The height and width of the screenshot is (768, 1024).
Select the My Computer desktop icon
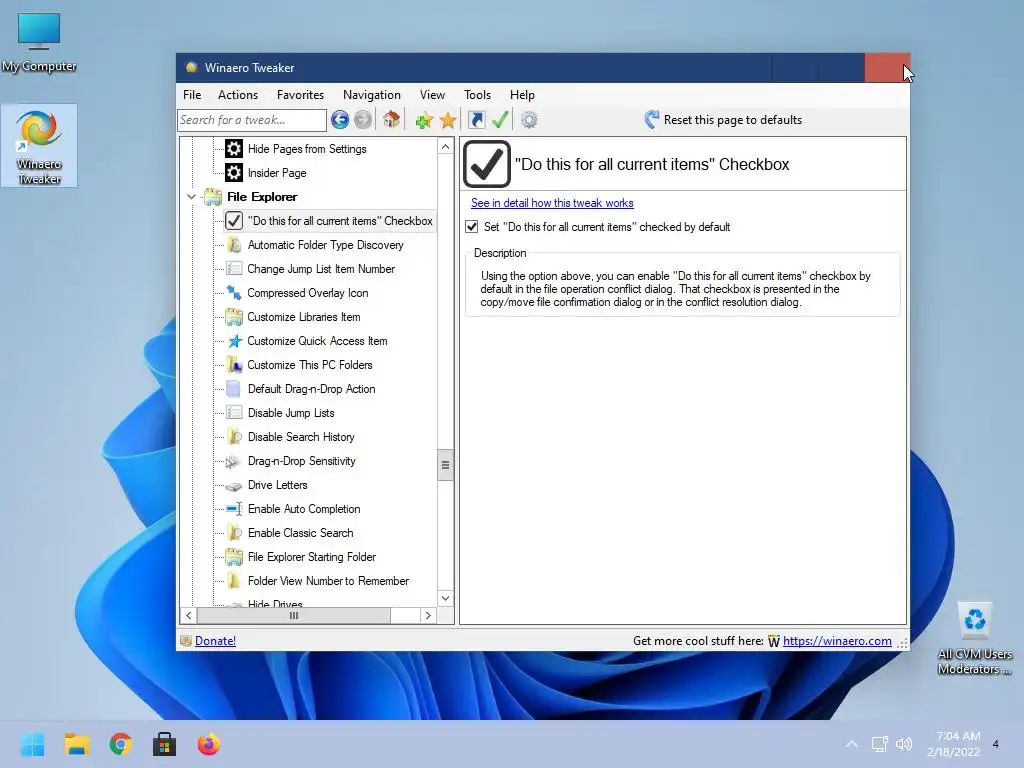tap(39, 42)
